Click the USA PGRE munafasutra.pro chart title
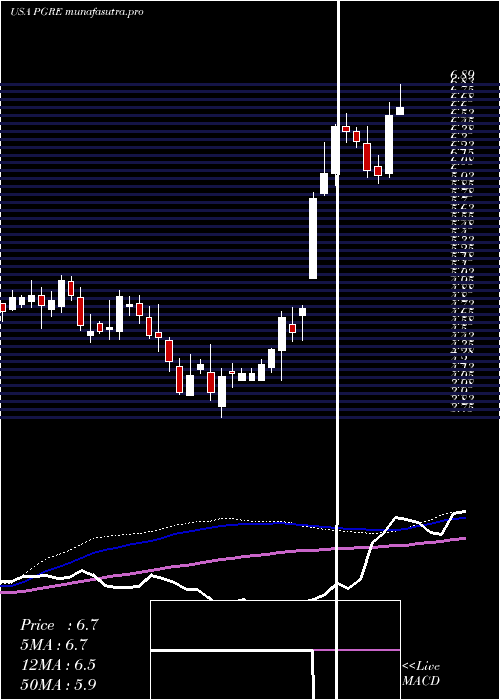 point(77,12)
